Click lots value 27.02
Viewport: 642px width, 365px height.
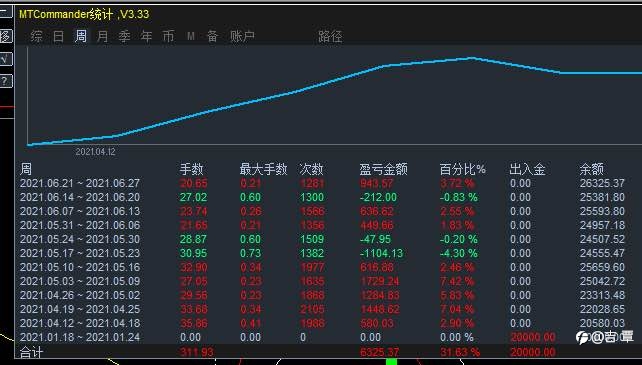coord(193,197)
